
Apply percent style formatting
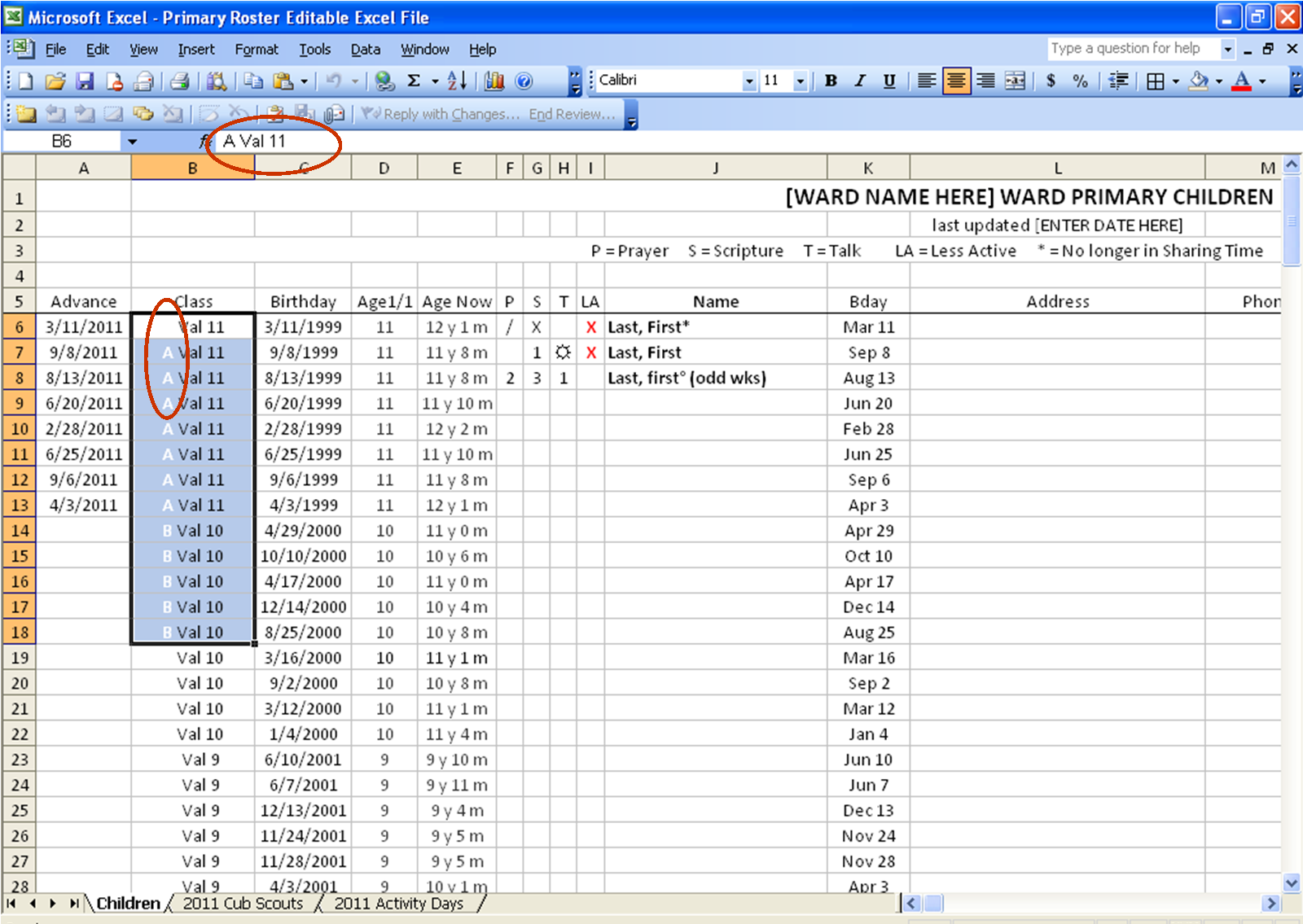click(1081, 81)
